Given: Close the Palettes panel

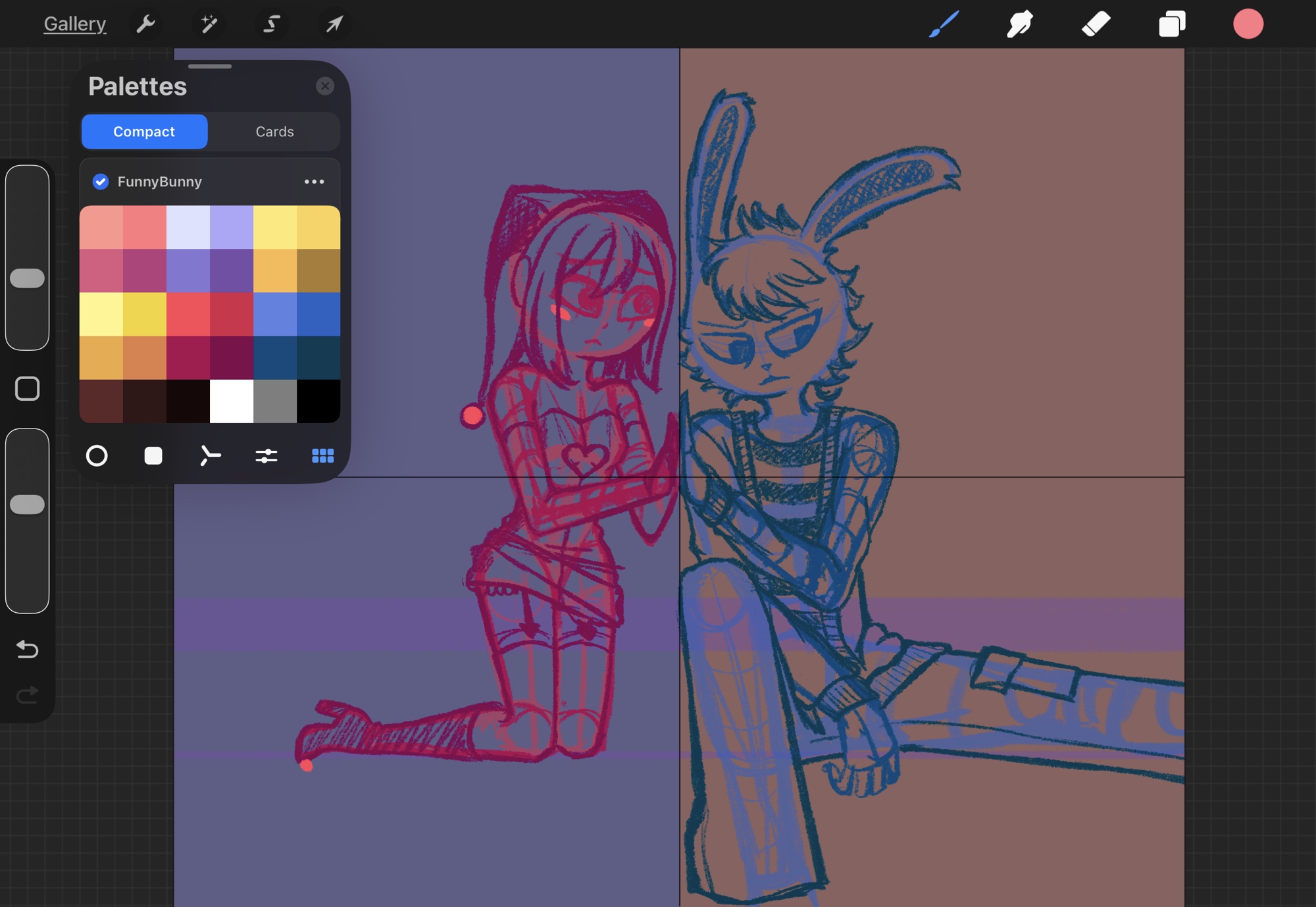Looking at the screenshot, I should (x=325, y=86).
